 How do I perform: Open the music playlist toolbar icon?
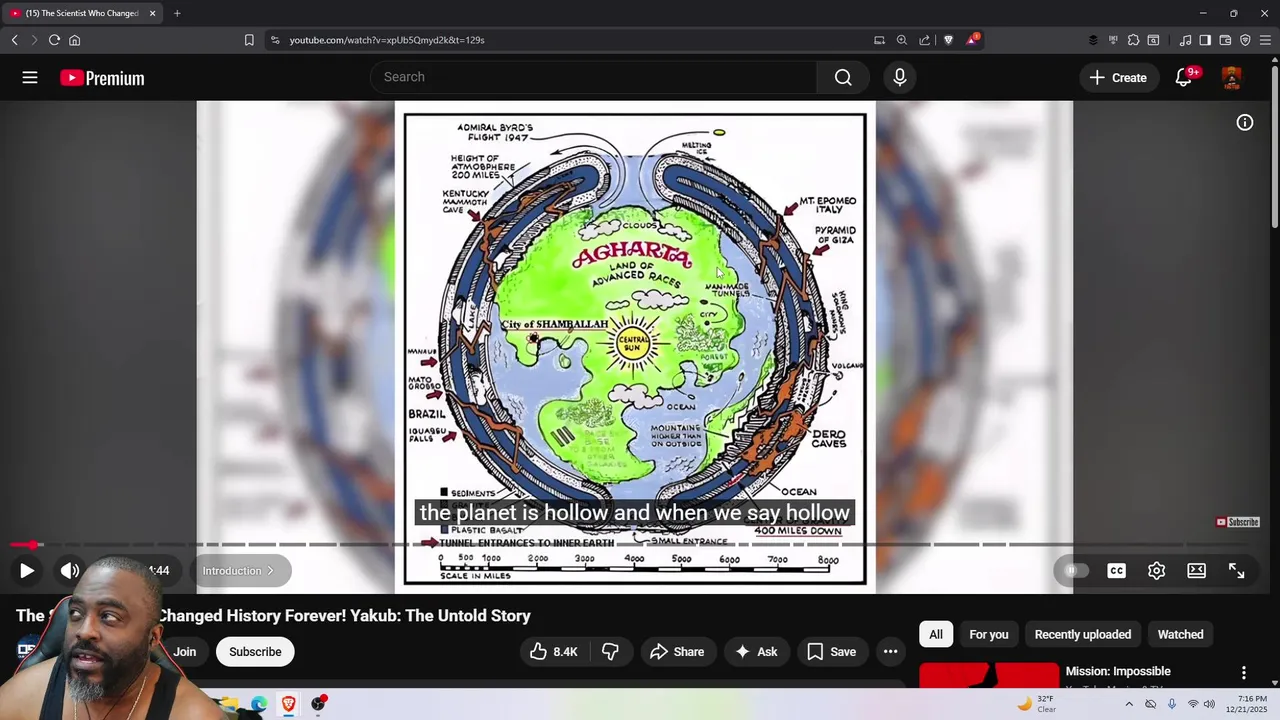pyautogui.click(x=1185, y=40)
